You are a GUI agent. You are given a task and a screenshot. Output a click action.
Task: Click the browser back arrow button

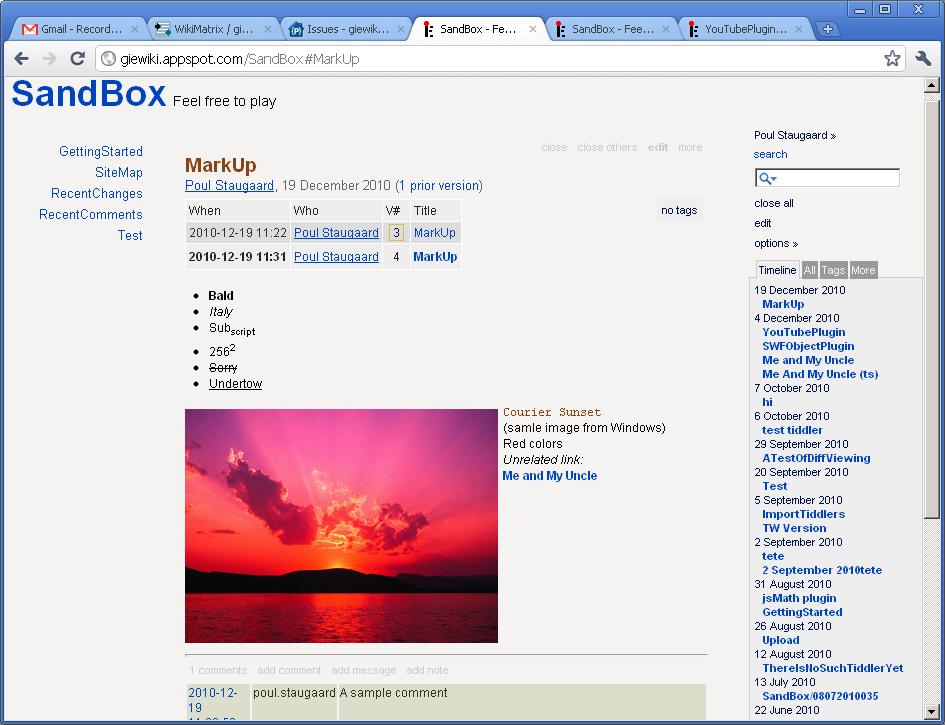(x=22, y=59)
